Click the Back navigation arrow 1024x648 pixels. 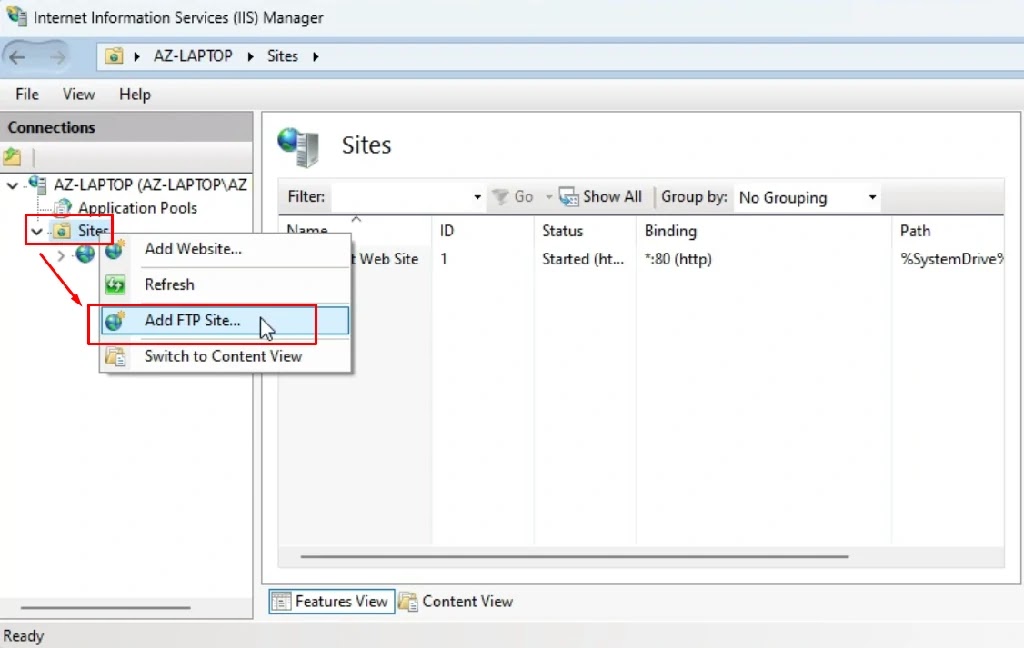18,57
